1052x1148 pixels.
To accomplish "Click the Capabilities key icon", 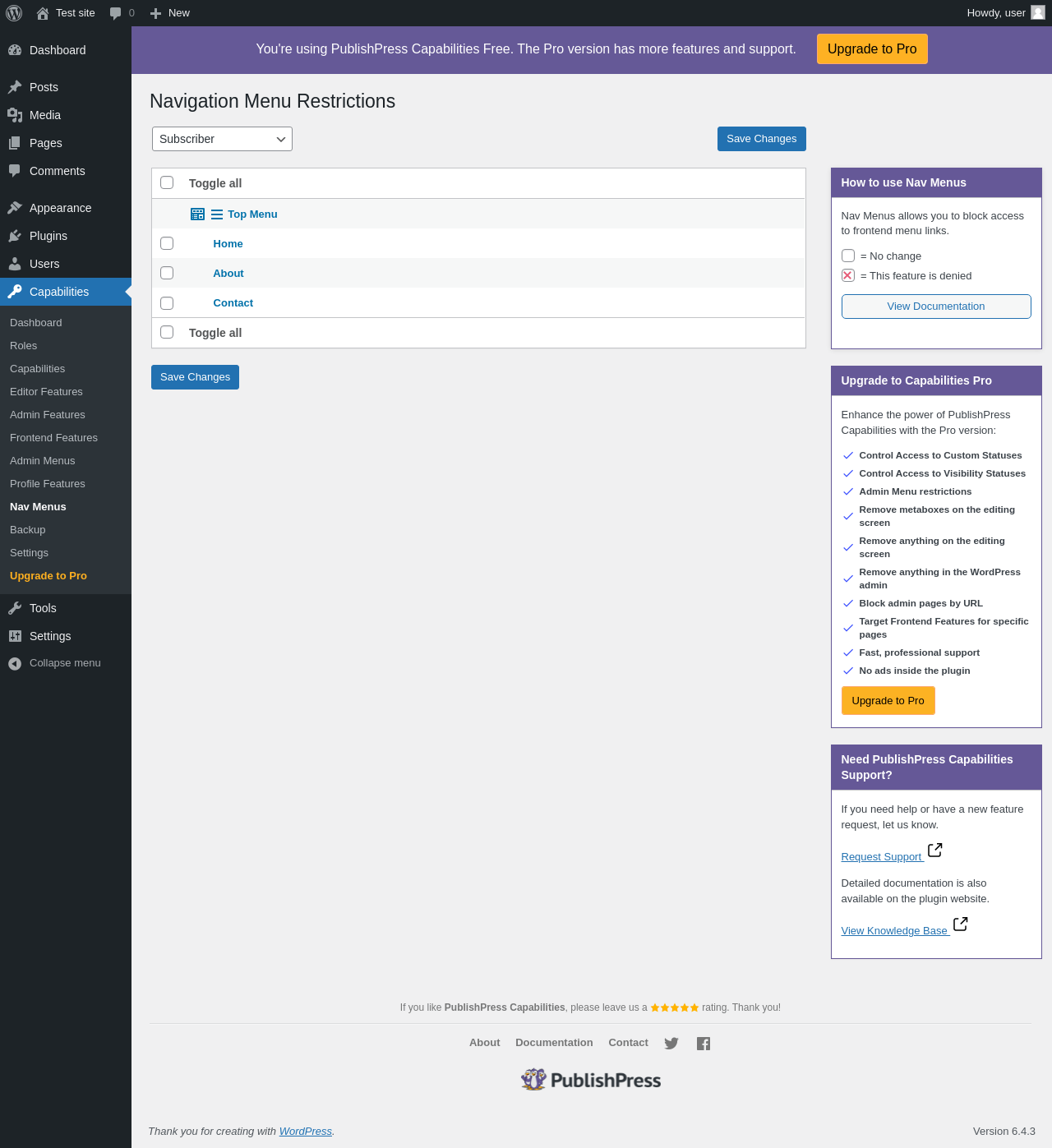I will click(x=15, y=292).
